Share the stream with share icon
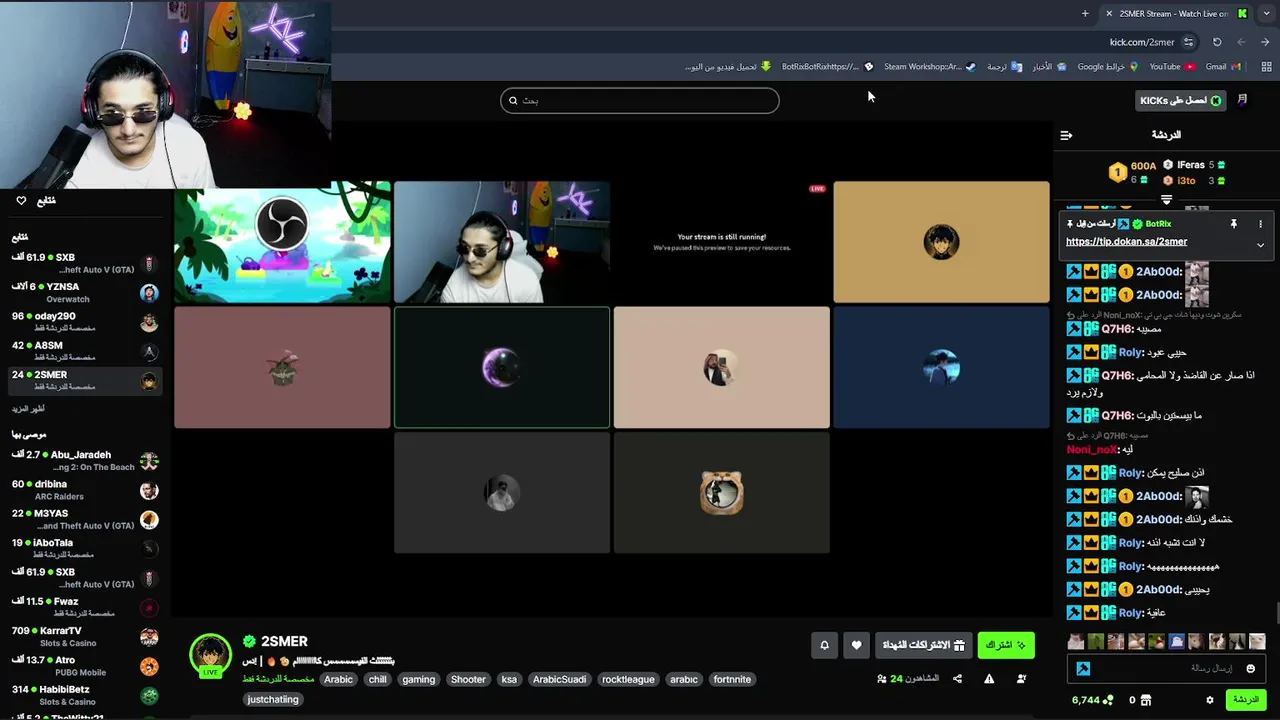The image size is (1280, 720). click(x=957, y=679)
